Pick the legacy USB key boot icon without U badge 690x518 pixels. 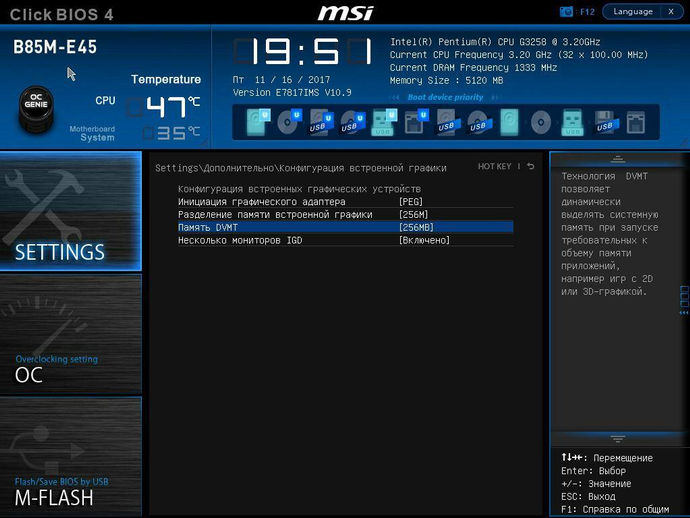[572, 122]
